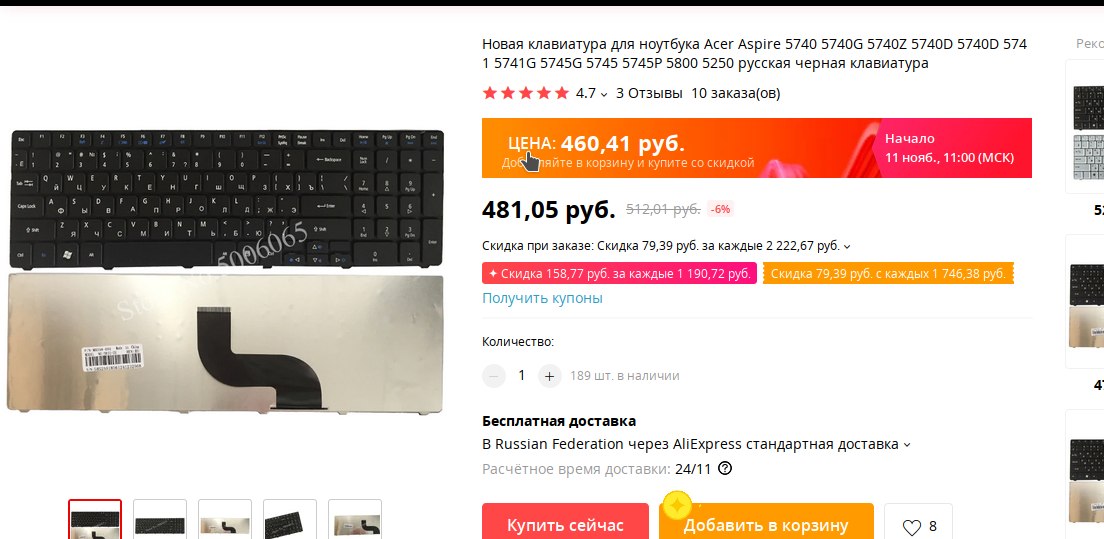Viewport: 1104px width, 539px height.
Task: Select the first keyboard thumbnail
Action: [95, 519]
